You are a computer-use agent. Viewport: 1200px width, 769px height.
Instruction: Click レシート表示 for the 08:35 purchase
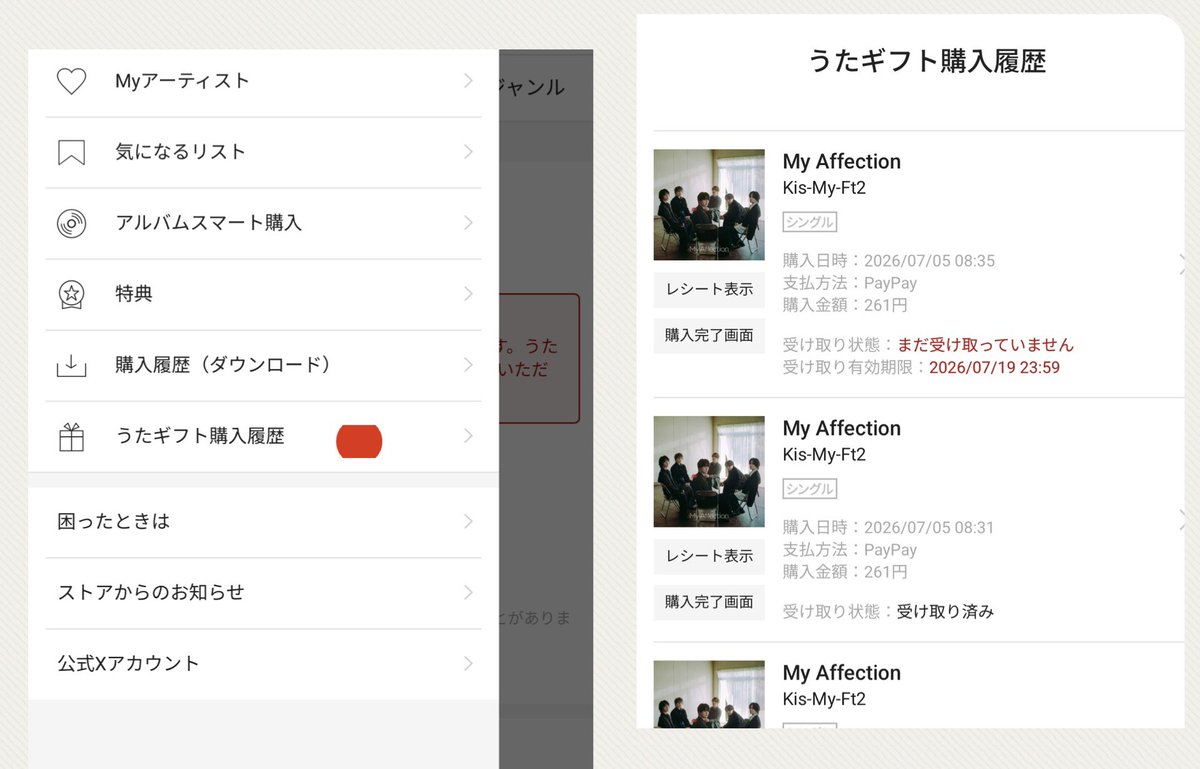(x=709, y=290)
